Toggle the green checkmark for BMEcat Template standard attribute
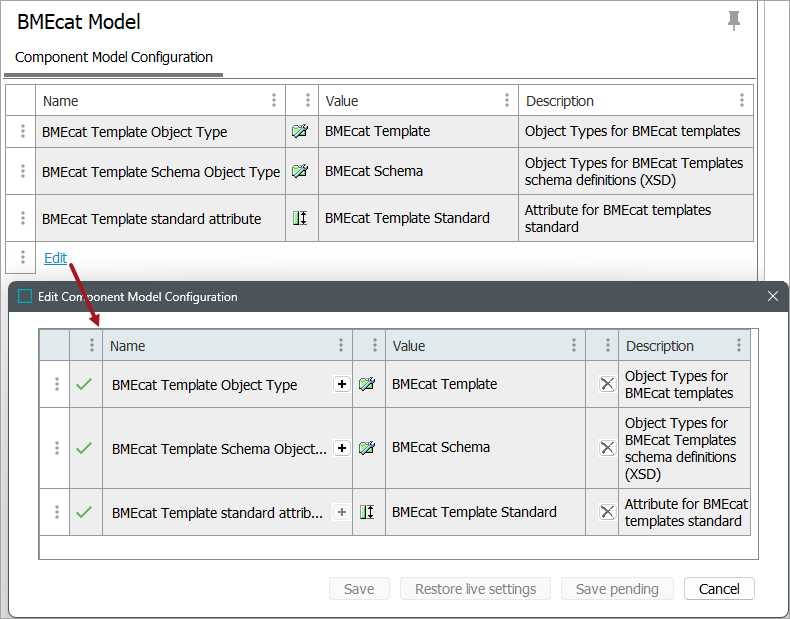Viewport: 790px width, 619px height. (85, 512)
